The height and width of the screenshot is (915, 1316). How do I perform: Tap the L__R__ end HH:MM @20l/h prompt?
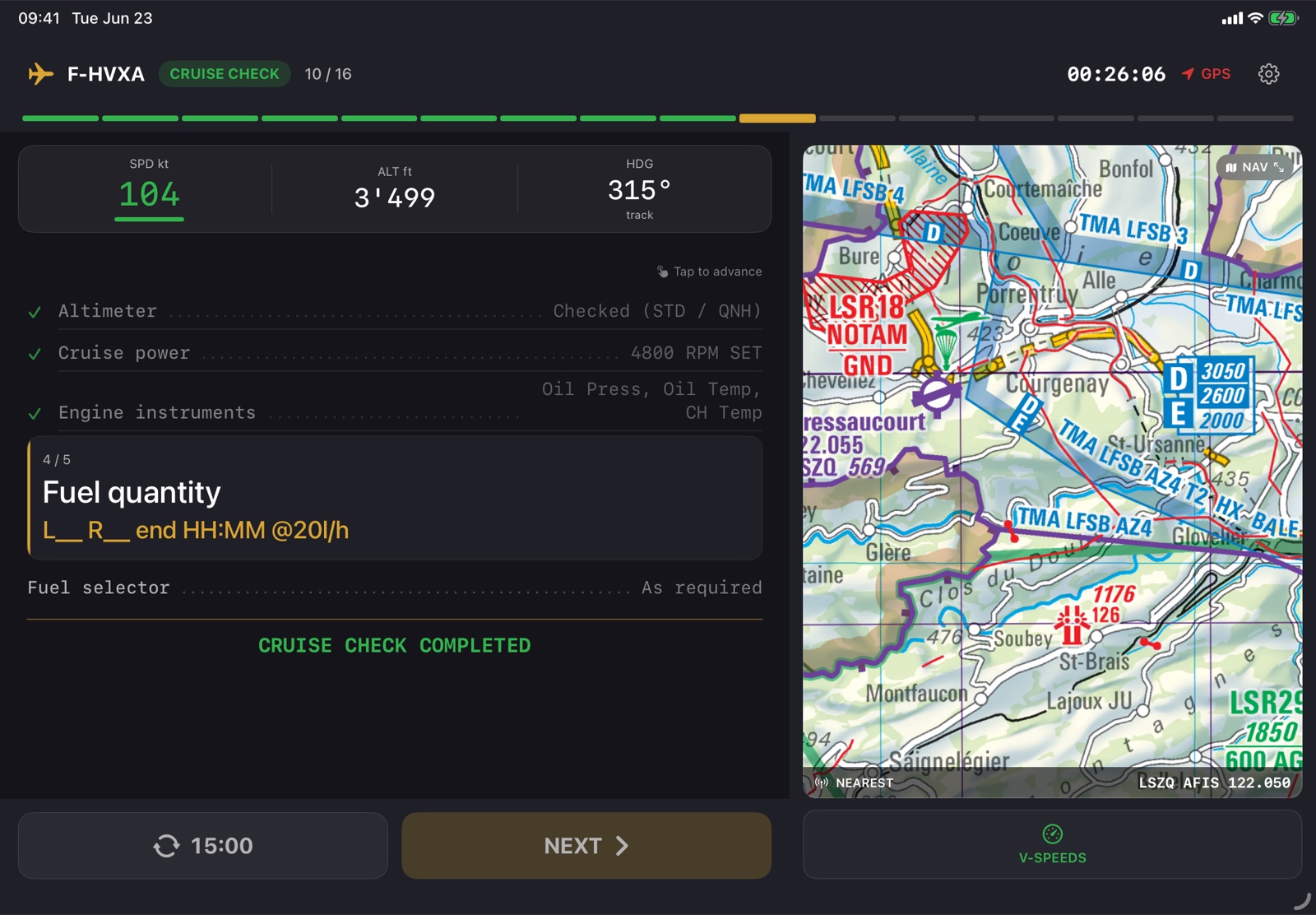tap(196, 531)
